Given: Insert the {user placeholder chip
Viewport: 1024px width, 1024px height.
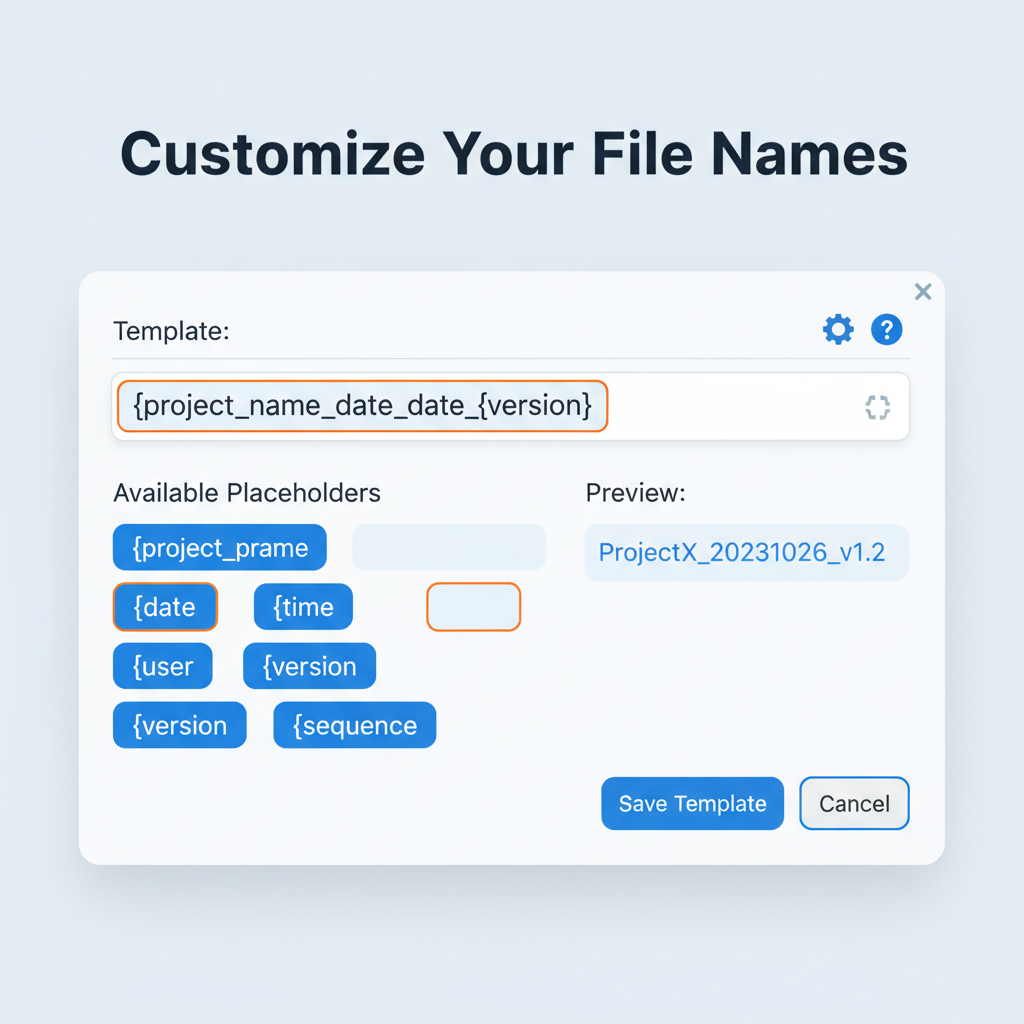Looking at the screenshot, I should pyautogui.click(x=163, y=666).
